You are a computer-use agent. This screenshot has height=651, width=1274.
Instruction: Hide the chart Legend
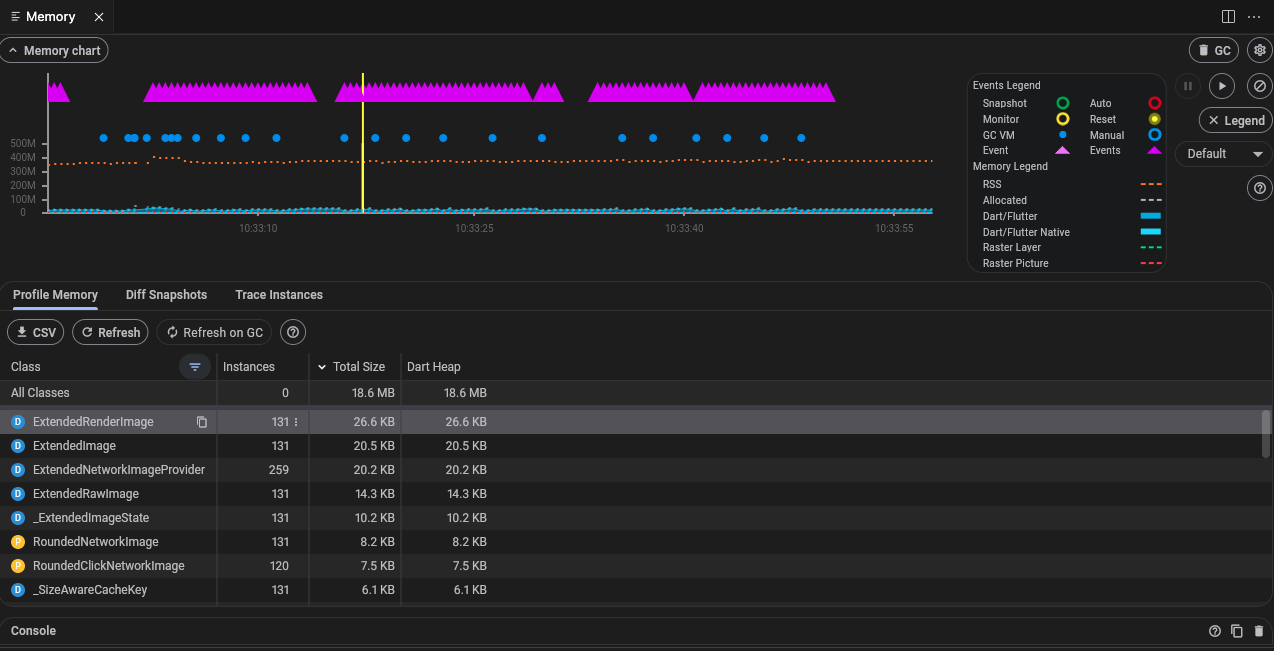[x=1235, y=121]
